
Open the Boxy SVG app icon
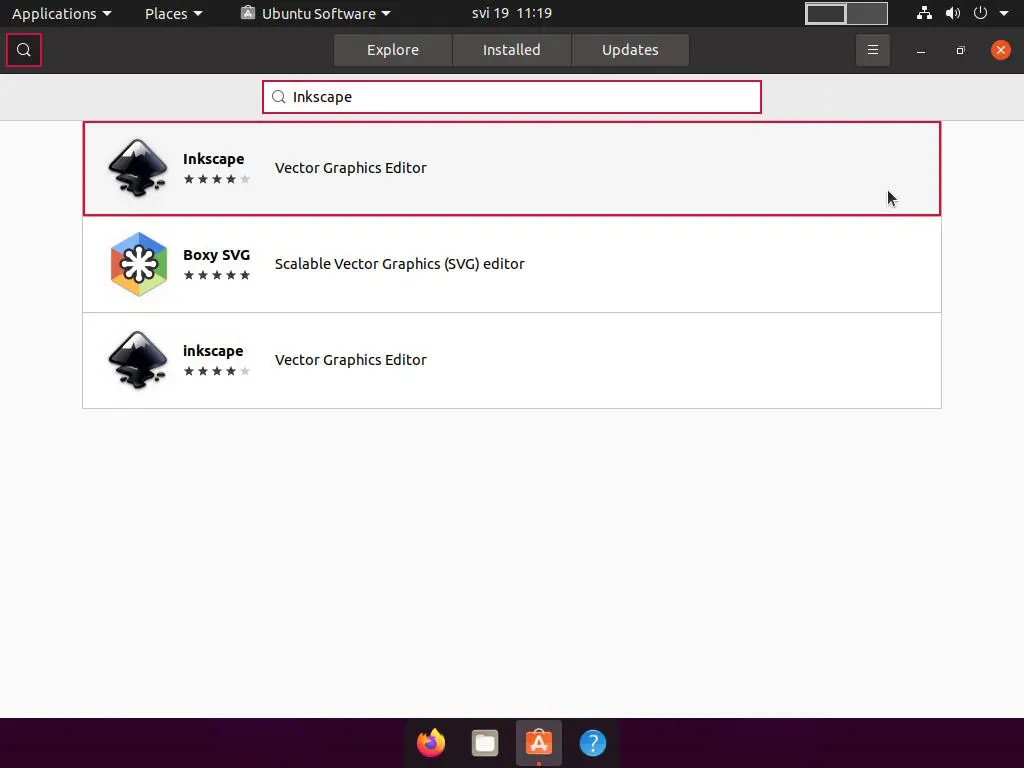138,264
